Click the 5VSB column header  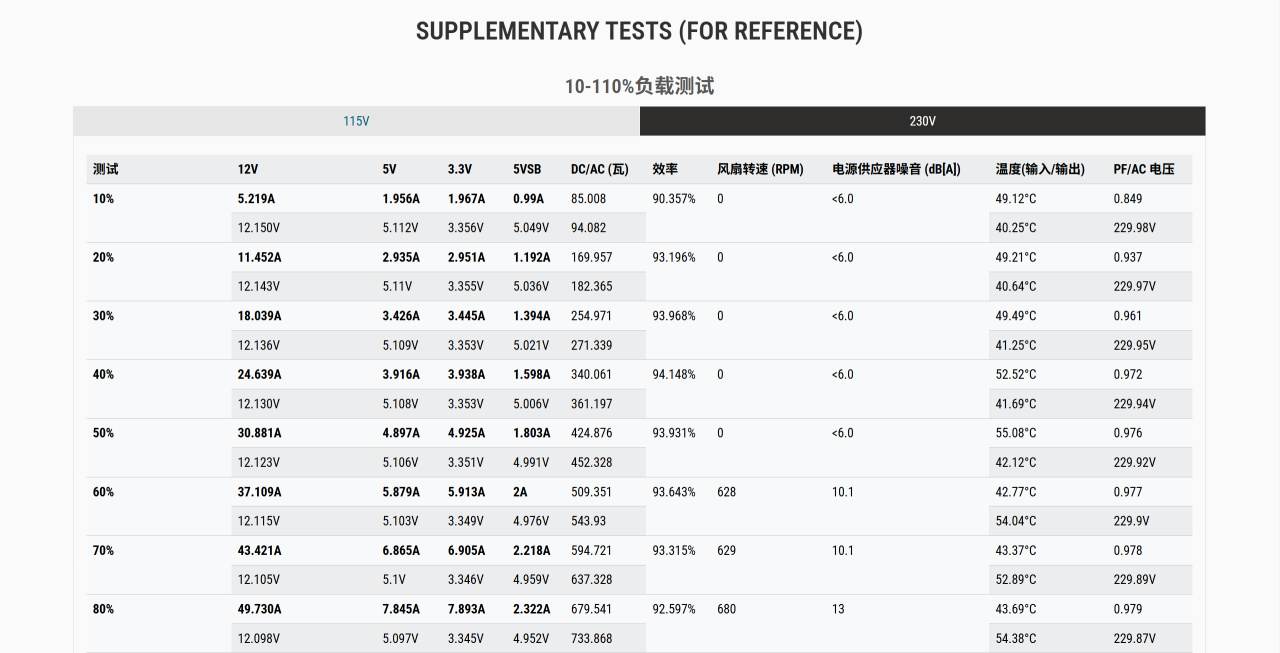coord(527,169)
